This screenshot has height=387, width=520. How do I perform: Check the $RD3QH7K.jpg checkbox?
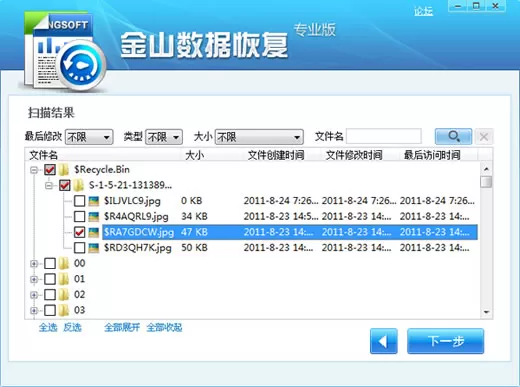coord(79,248)
